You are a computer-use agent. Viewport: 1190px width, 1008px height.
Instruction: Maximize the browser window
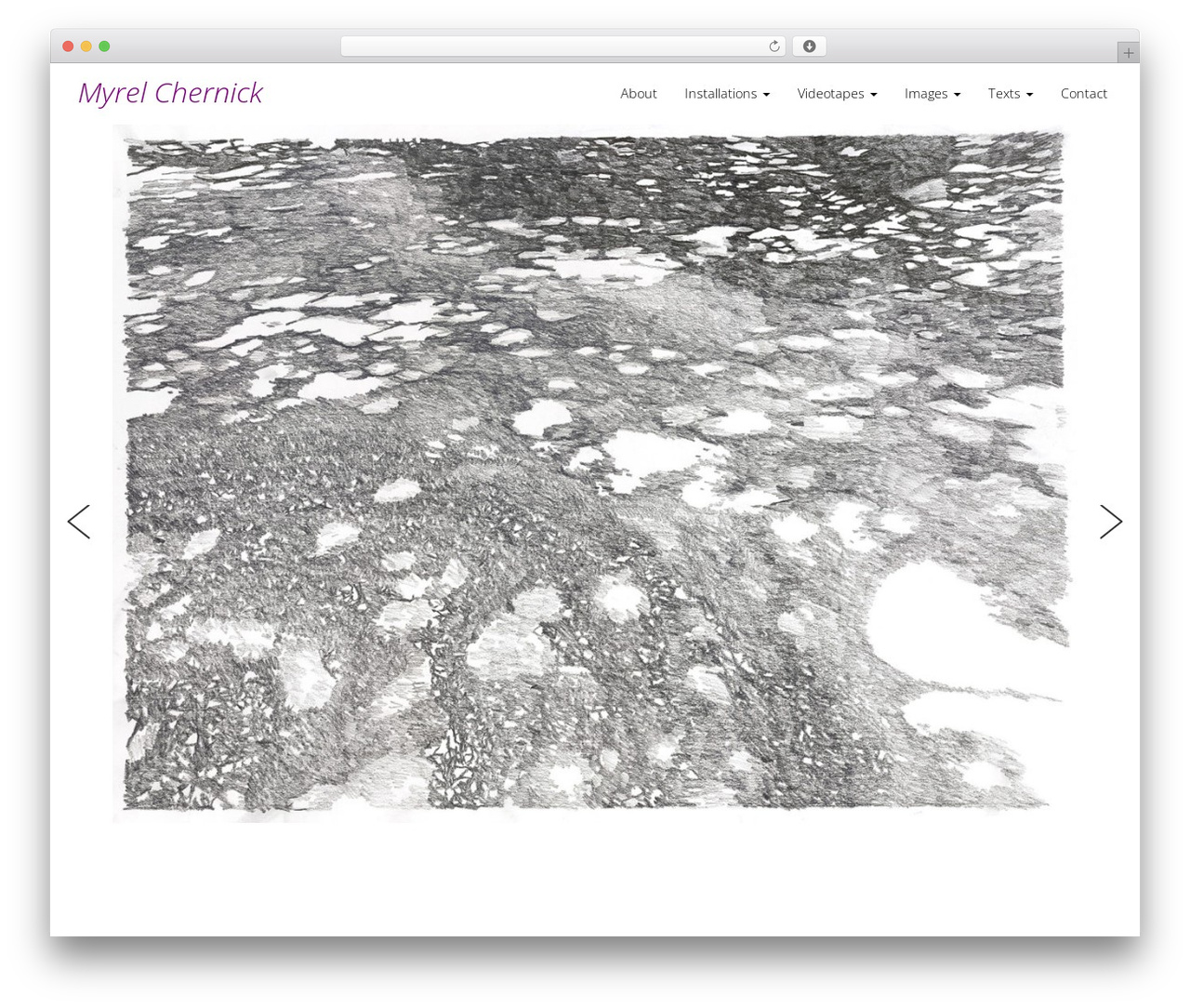point(104,46)
